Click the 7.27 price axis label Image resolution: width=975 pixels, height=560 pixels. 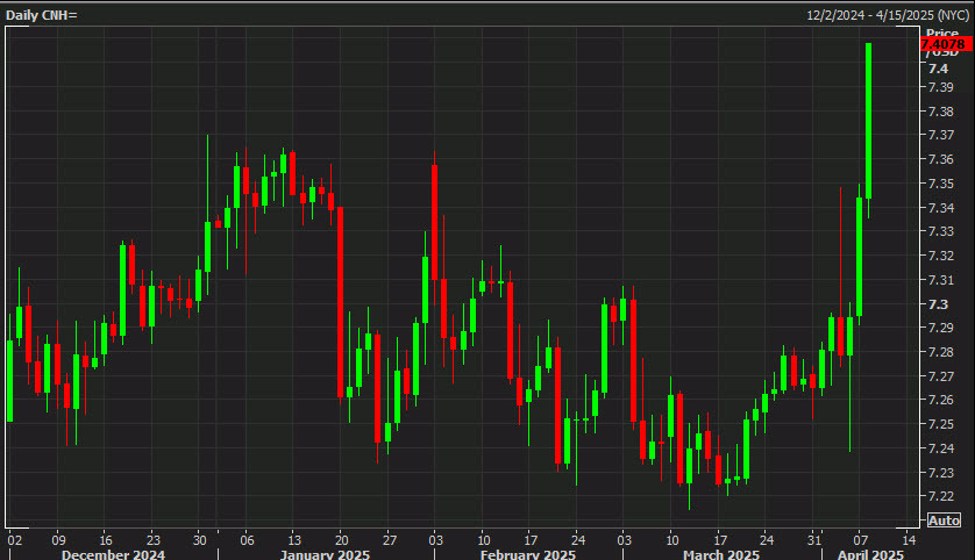coord(940,377)
